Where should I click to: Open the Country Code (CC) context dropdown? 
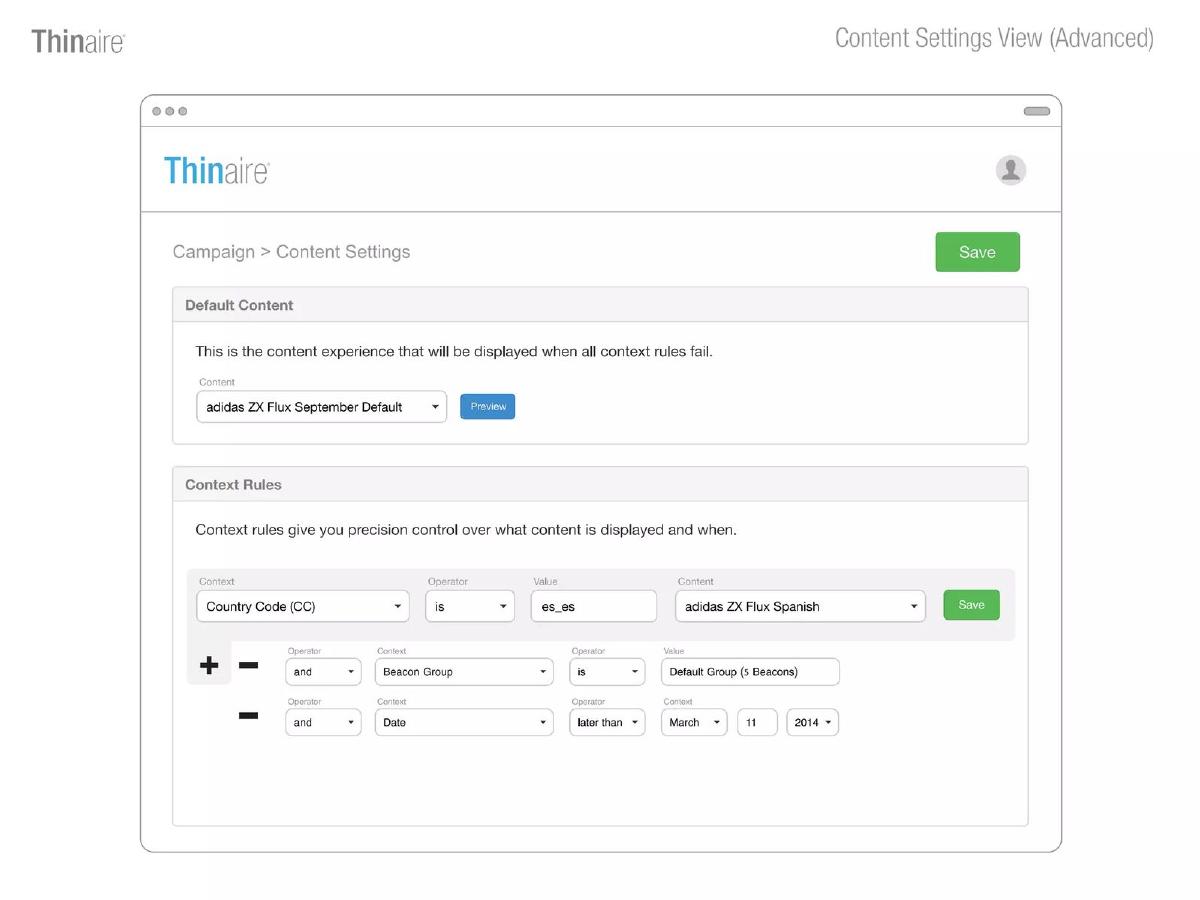click(x=303, y=606)
